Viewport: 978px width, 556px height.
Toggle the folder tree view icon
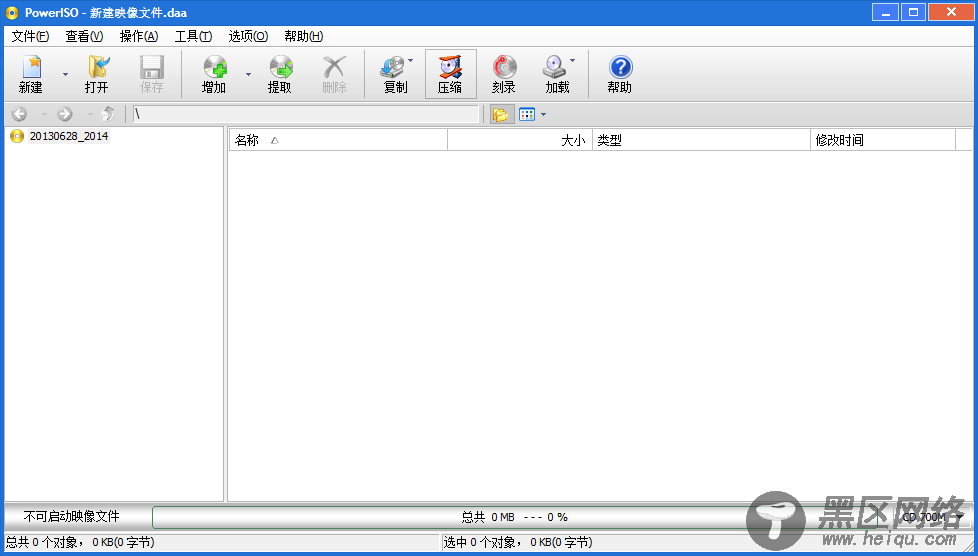pyautogui.click(x=501, y=114)
